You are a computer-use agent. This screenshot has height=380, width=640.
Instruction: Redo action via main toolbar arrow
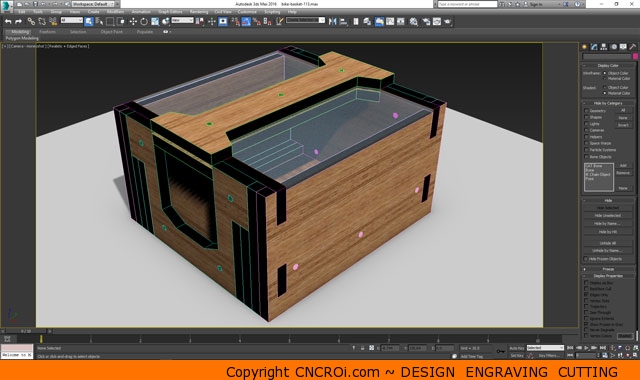click(18, 22)
